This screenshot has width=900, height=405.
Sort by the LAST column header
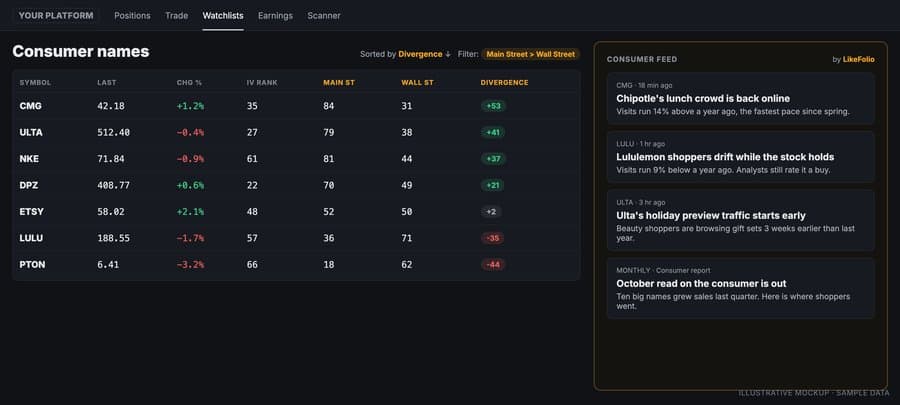107,83
